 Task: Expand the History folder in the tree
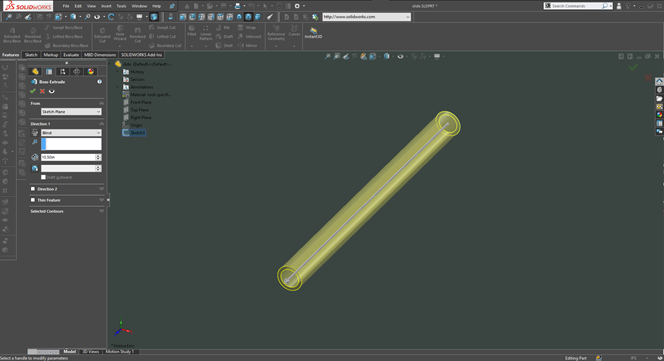[118, 72]
